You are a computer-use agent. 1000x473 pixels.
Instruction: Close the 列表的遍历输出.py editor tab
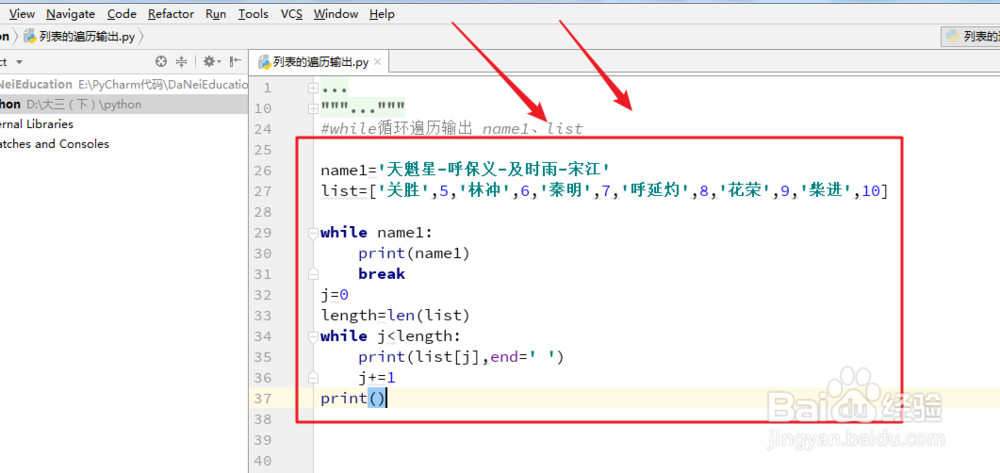378,62
